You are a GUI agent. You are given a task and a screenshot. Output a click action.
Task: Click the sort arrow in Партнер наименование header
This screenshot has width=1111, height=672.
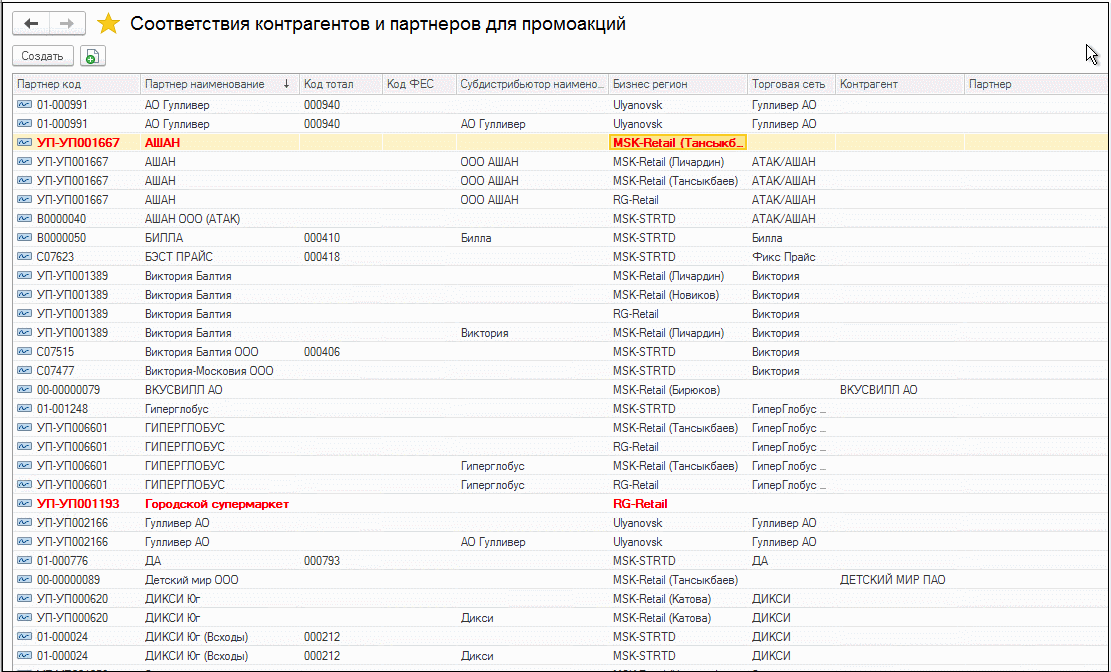(287, 85)
